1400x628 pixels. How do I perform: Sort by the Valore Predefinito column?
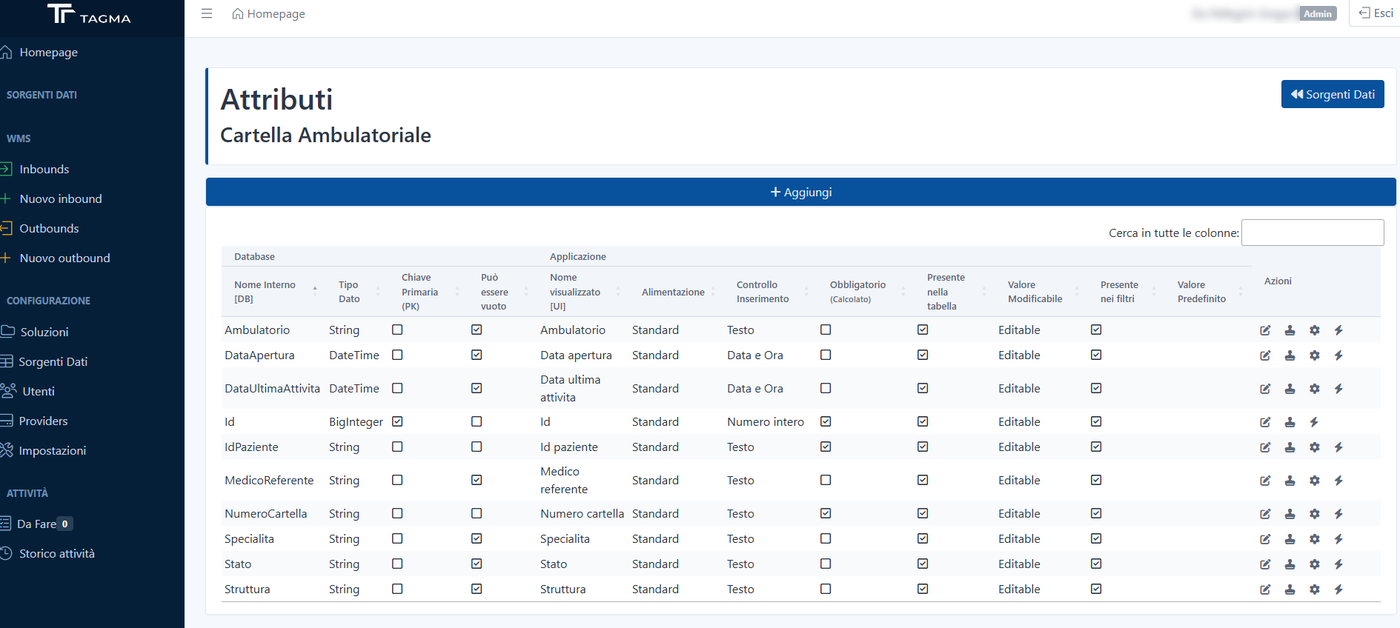1208,292
